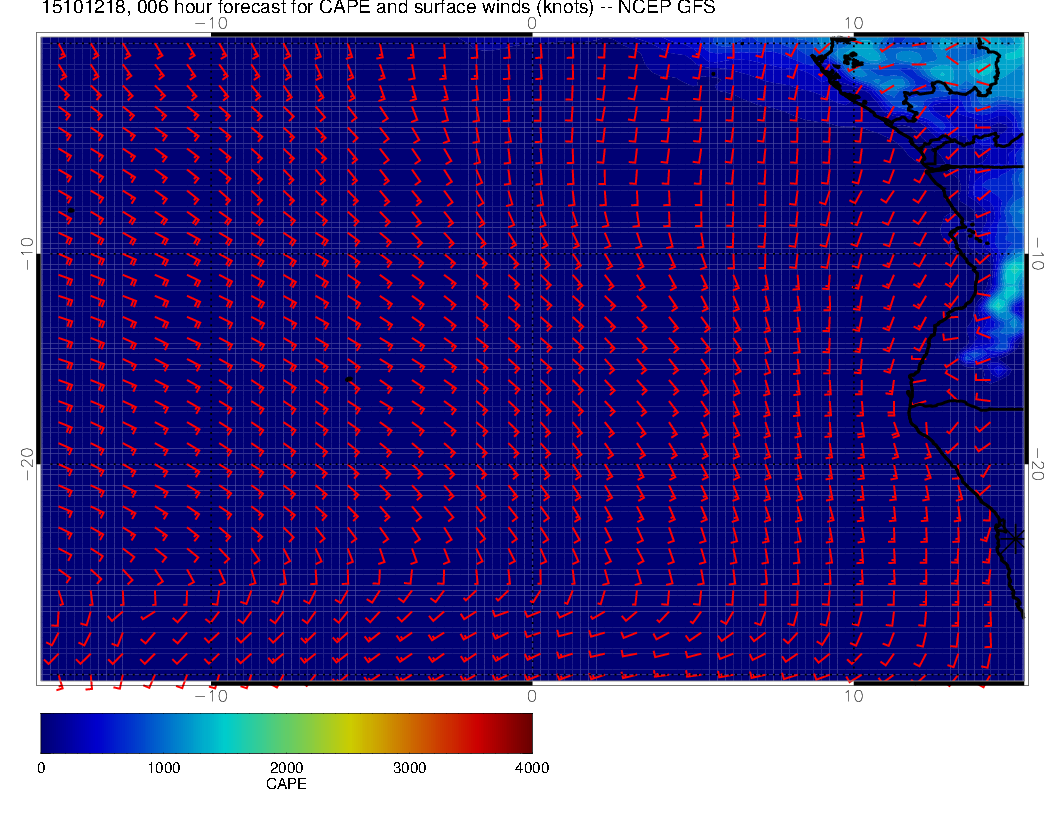Click the black star marker on the coast
Viewport: 1056px width, 816px height.
pyautogui.click(x=1015, y=538)
